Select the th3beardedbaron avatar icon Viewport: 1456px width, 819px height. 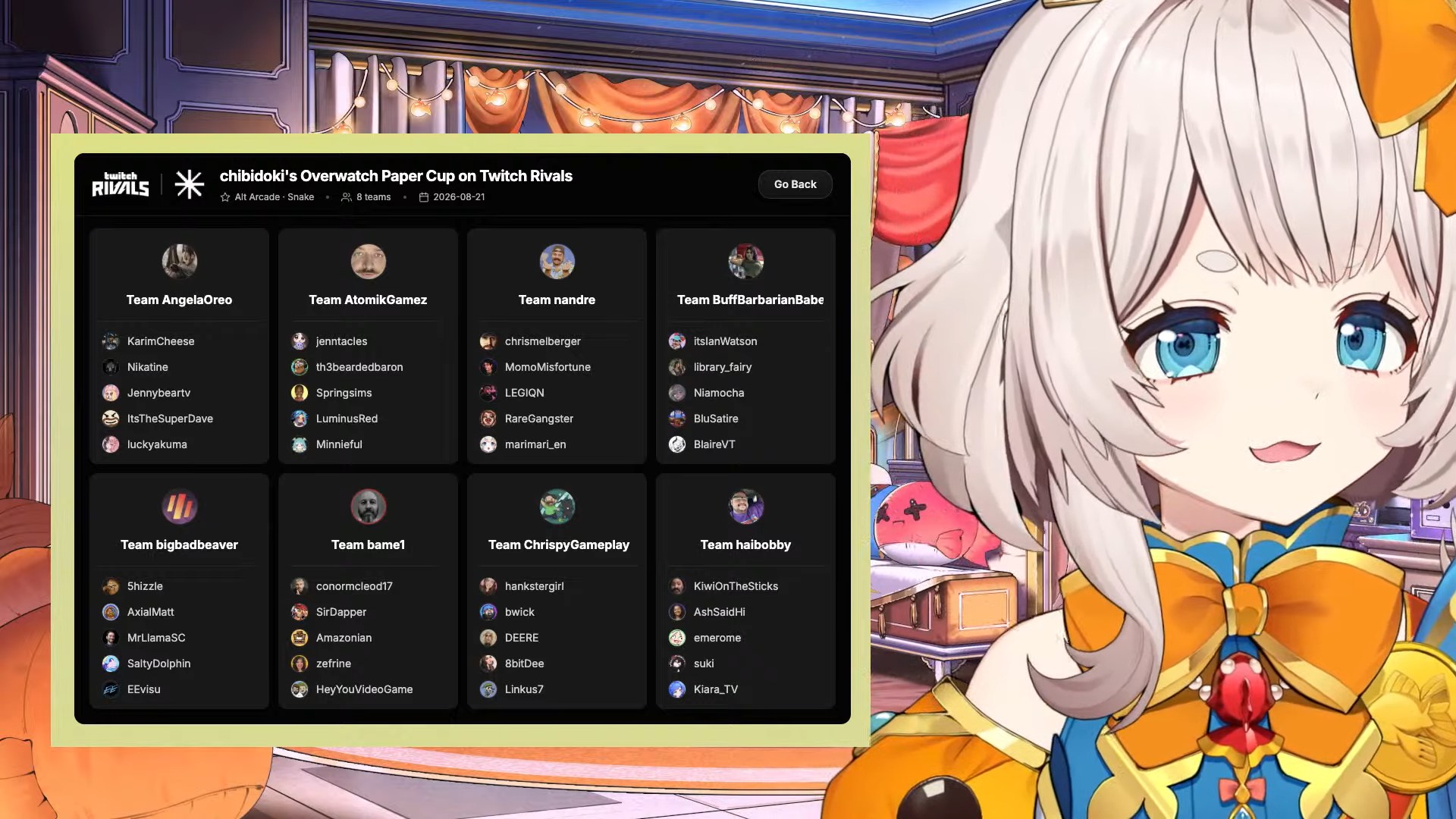[x=300, y=367]
